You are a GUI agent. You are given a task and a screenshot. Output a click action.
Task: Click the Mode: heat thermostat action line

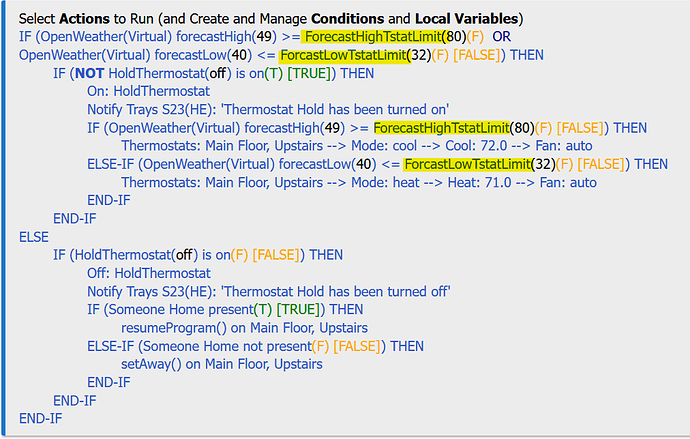pyautogui.click(x=359, y=182)
